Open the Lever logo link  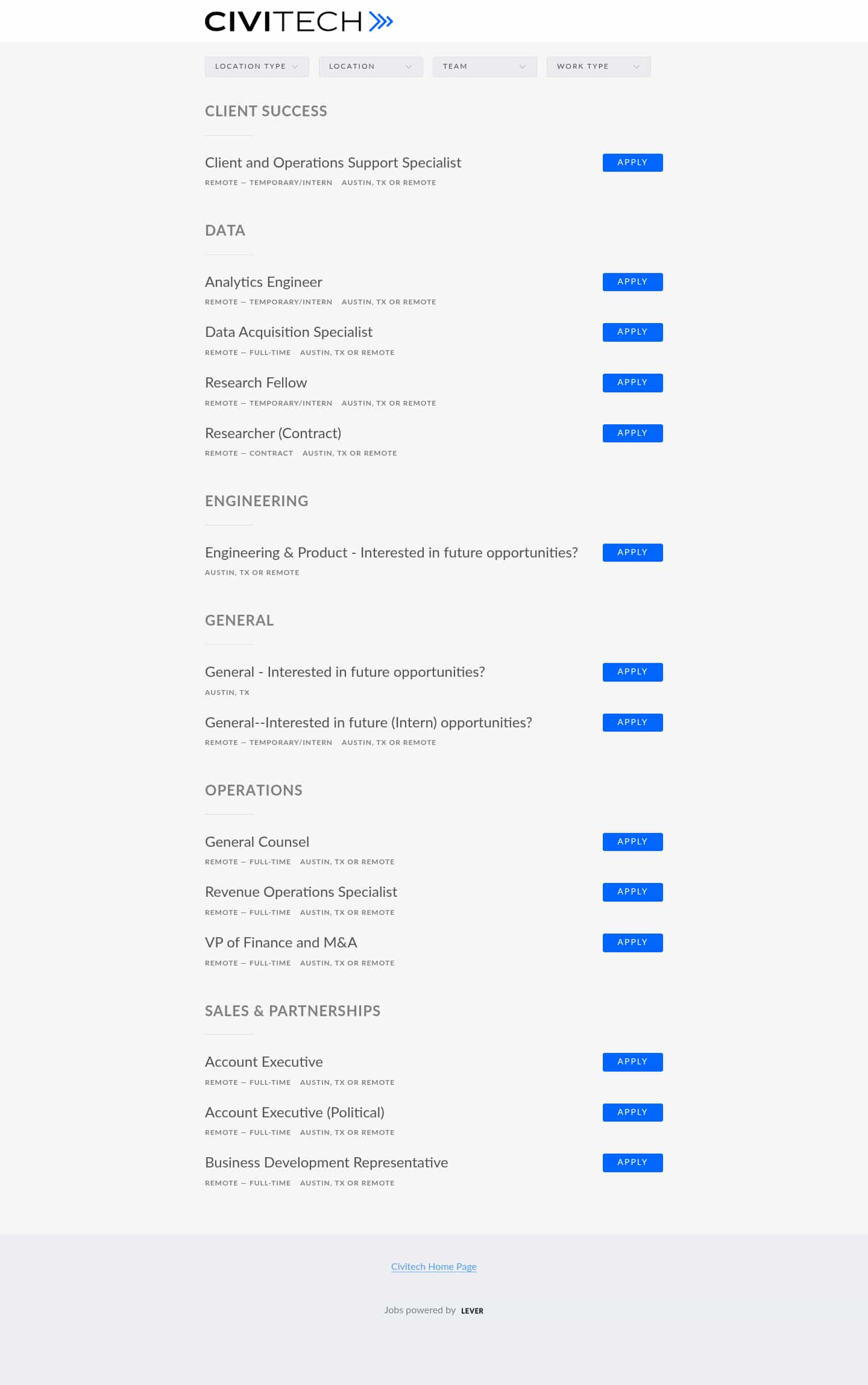[472, 1310]
